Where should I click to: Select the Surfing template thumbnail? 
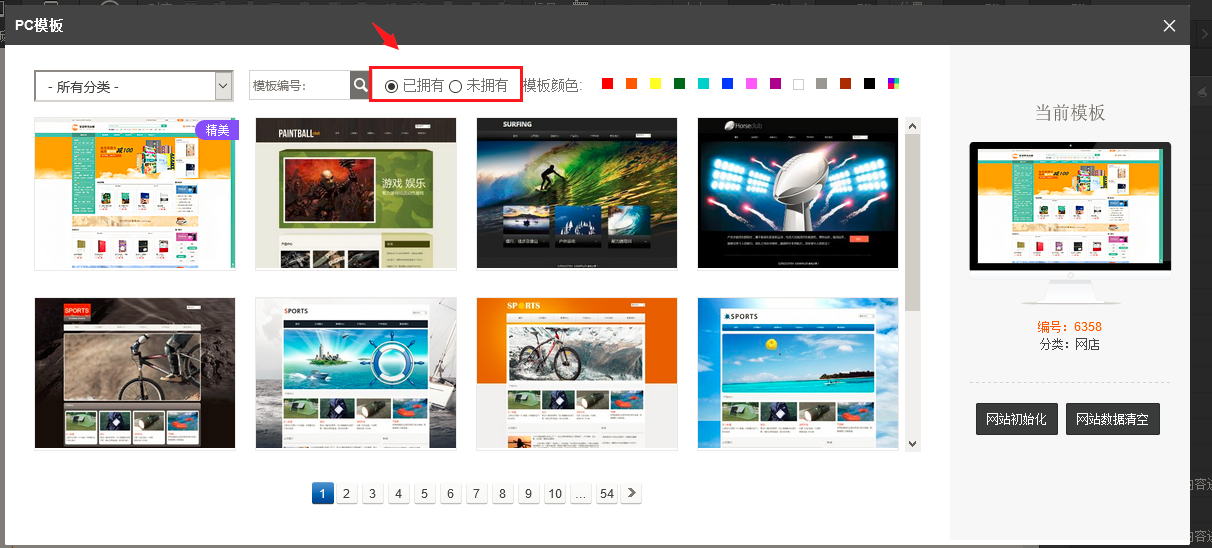tap(577, 193)
